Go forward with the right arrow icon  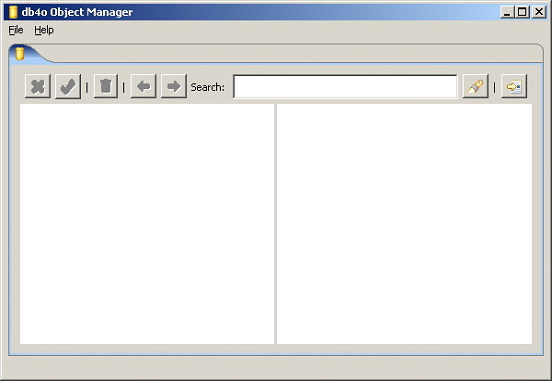pos(174,86)
